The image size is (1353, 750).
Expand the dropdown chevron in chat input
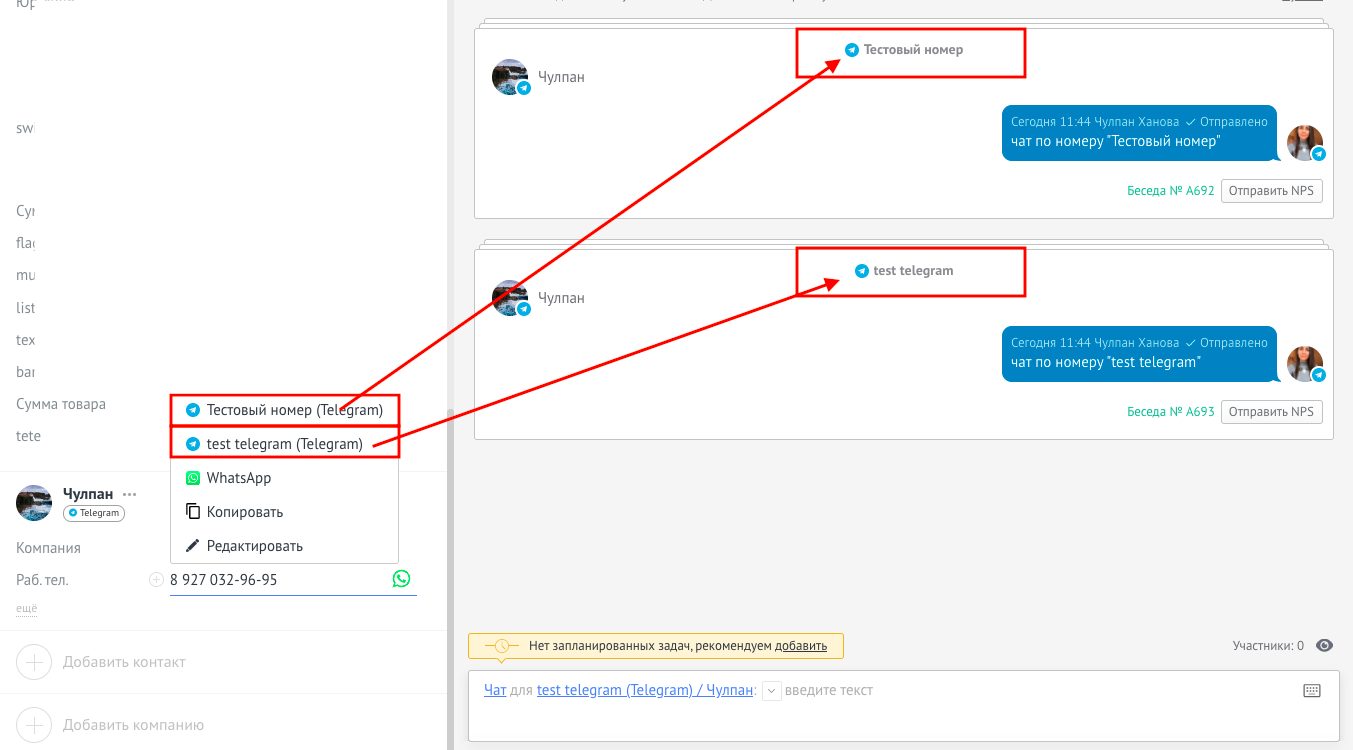(771, 690)
